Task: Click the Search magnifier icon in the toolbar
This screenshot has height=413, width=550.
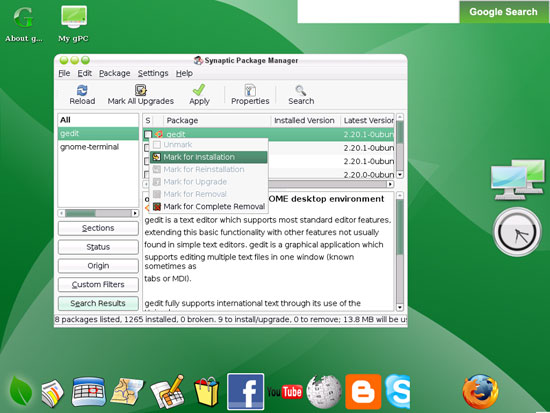Action: (x=301, y=90)
